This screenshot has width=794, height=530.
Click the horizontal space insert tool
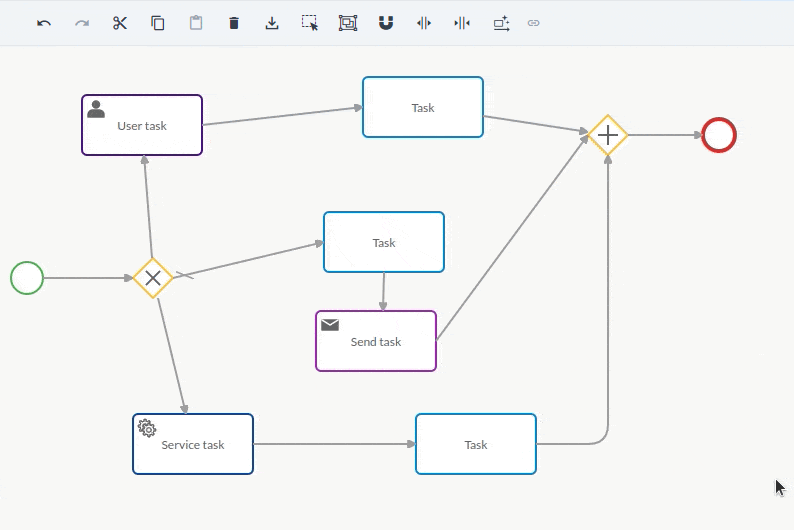point(424,23)
